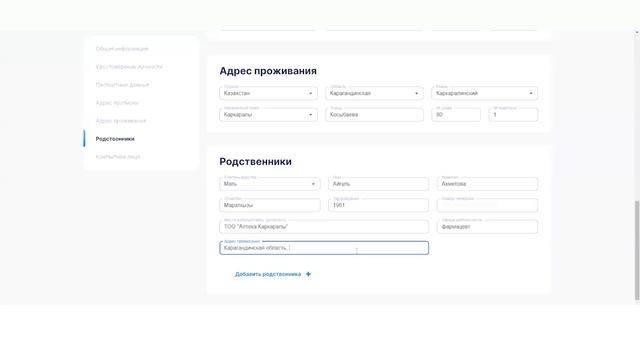The image size is (640, 360).
Task: Go to Адрес проживания sidebar section
Action: (x=121, y=121)
